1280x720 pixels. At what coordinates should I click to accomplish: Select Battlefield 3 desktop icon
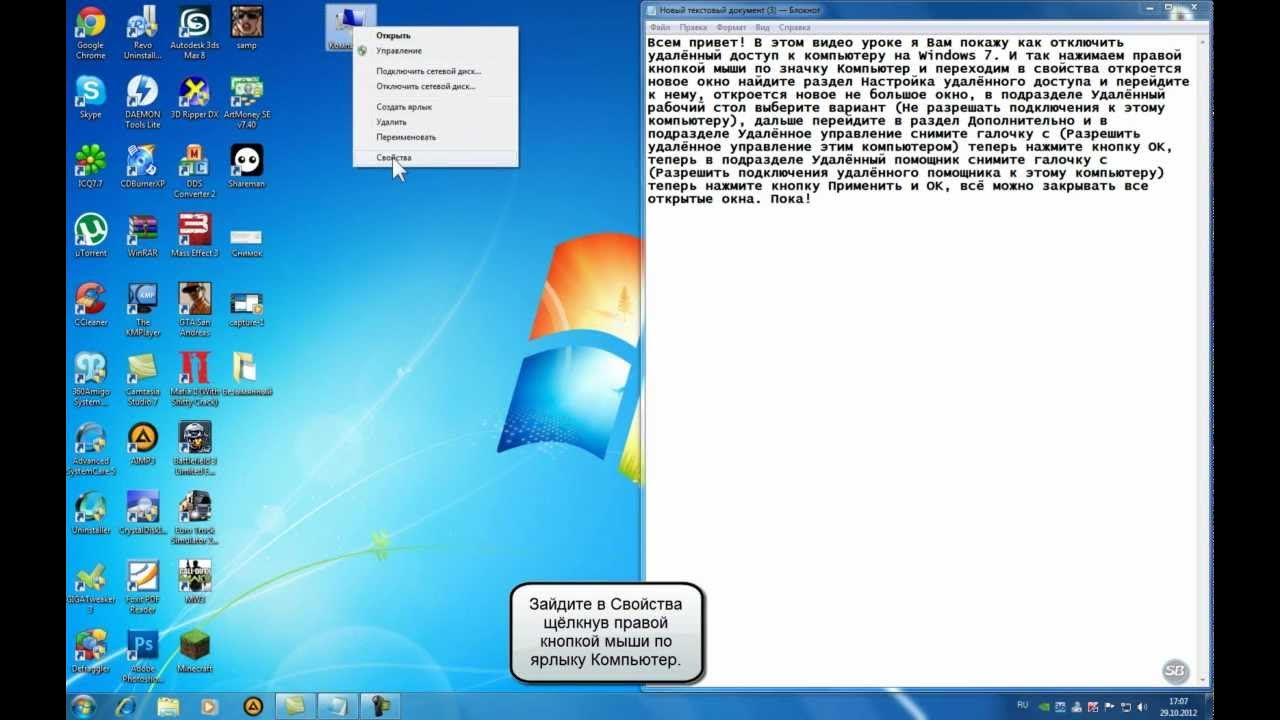pyautogui.click(x=194, y=448)
